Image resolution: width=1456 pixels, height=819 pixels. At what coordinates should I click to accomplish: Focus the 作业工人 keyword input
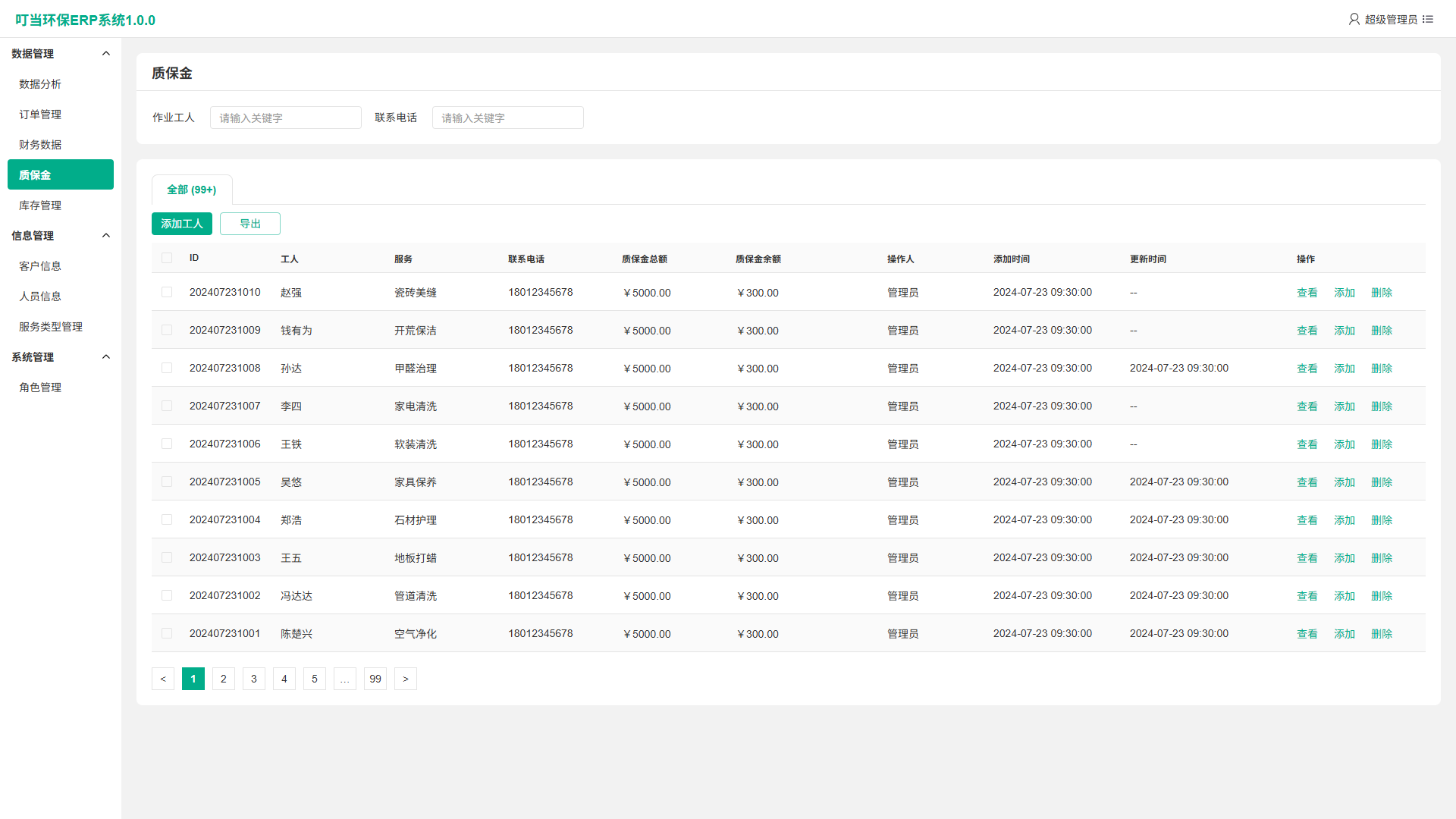286,118
